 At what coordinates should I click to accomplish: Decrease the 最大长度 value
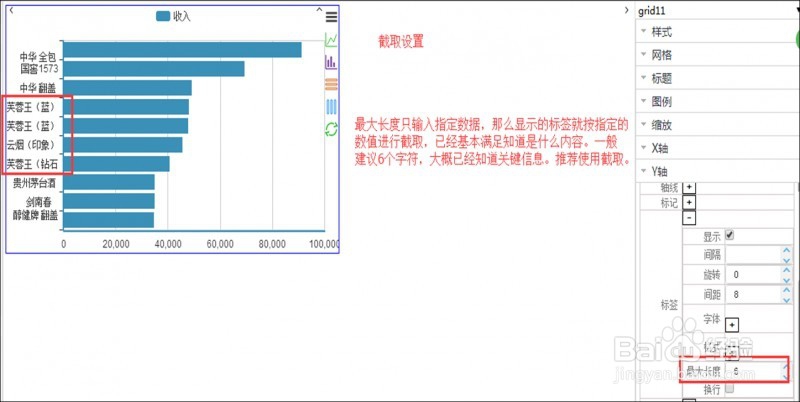pos(786,376)
